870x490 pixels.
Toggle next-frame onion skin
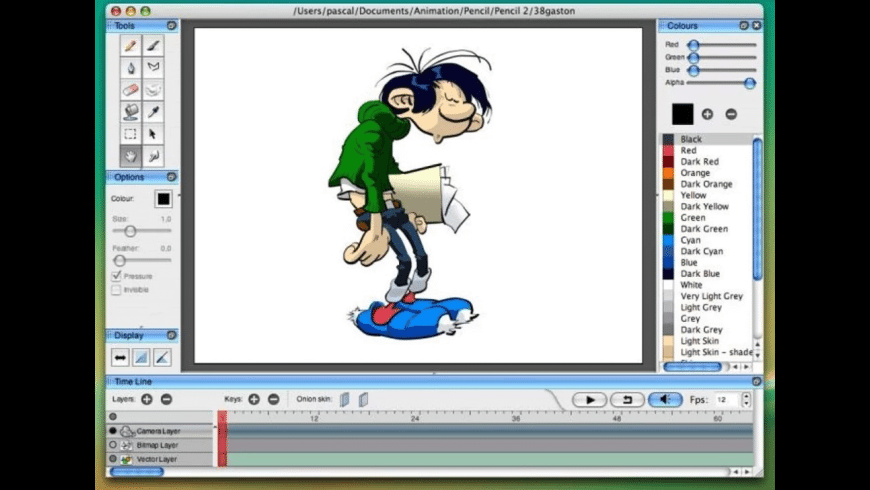click(x=363, y=400)
